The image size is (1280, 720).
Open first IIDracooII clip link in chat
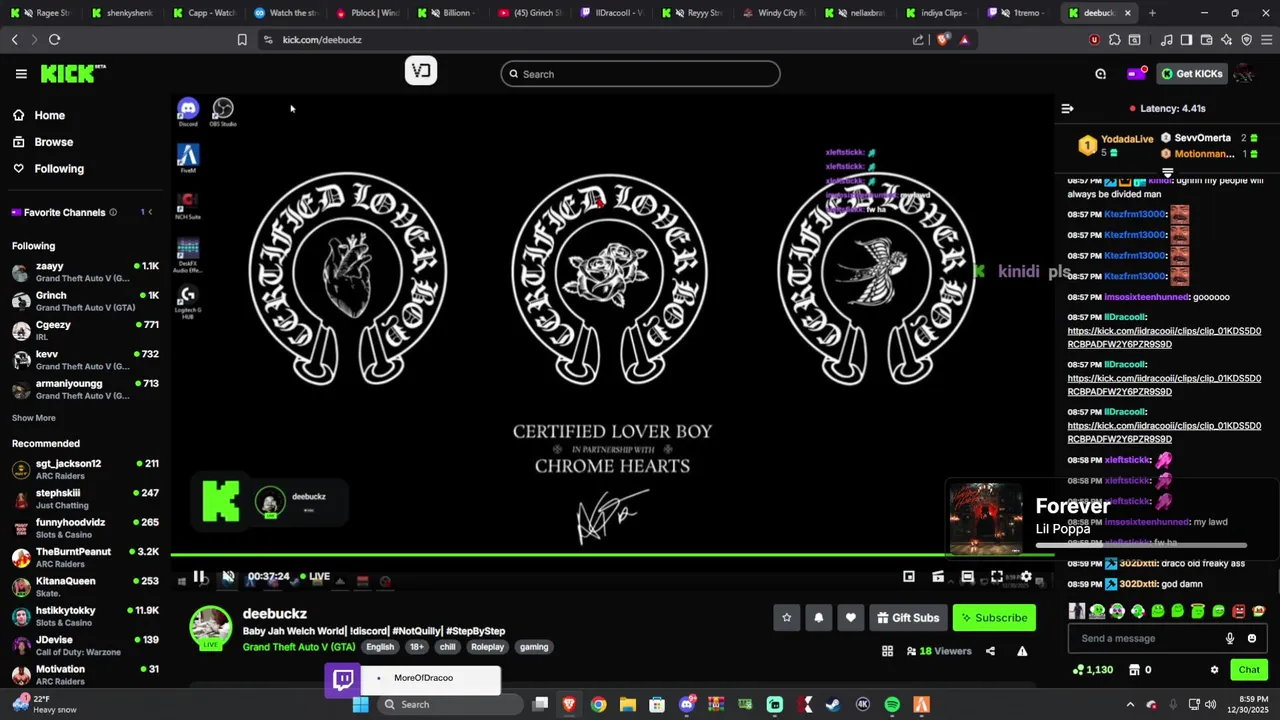coord(1164,337)
